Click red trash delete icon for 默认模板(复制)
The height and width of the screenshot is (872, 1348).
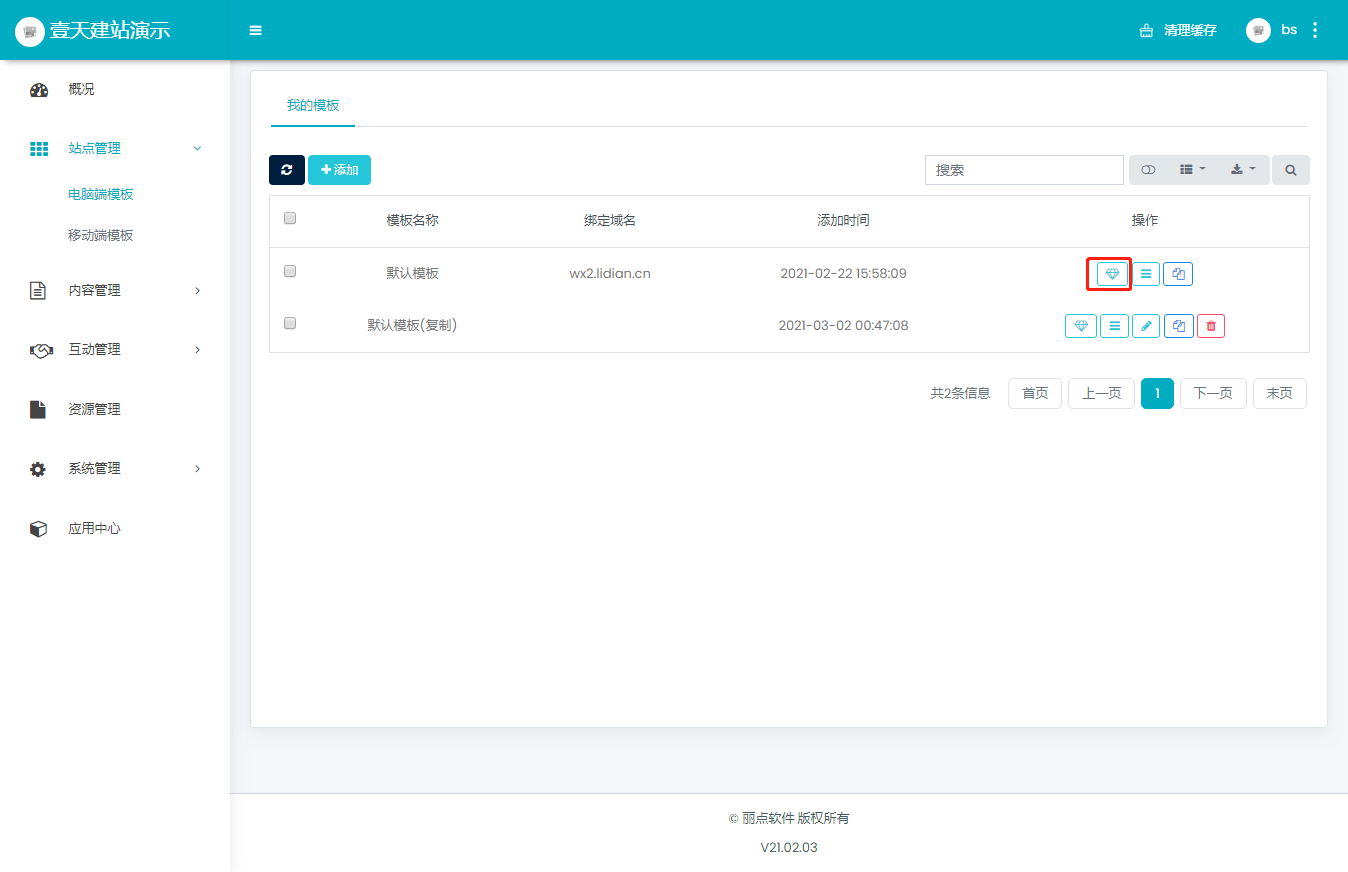tap(1211, 326)
